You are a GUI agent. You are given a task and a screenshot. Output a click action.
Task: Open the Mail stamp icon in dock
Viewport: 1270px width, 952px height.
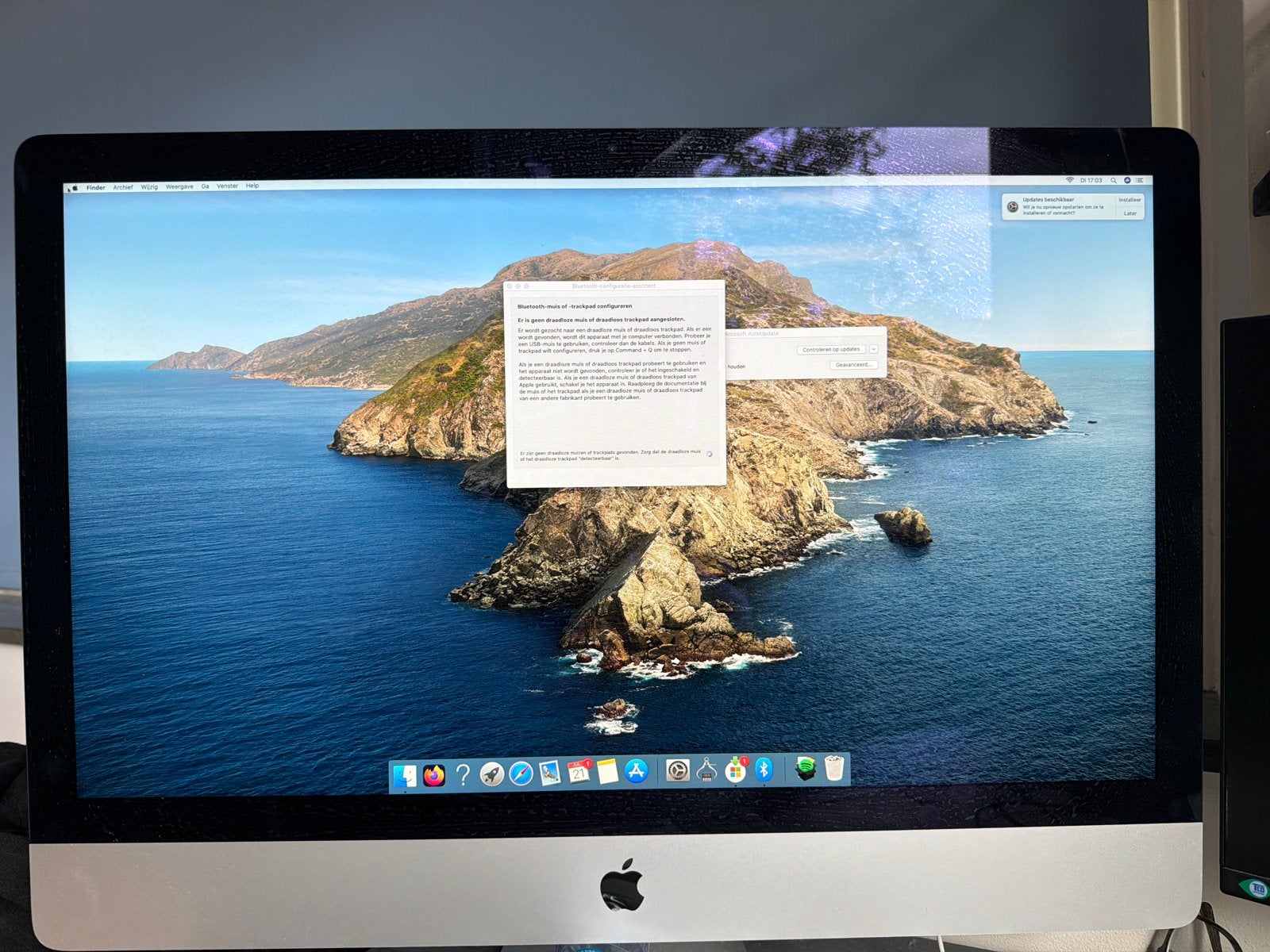[549, 773]
